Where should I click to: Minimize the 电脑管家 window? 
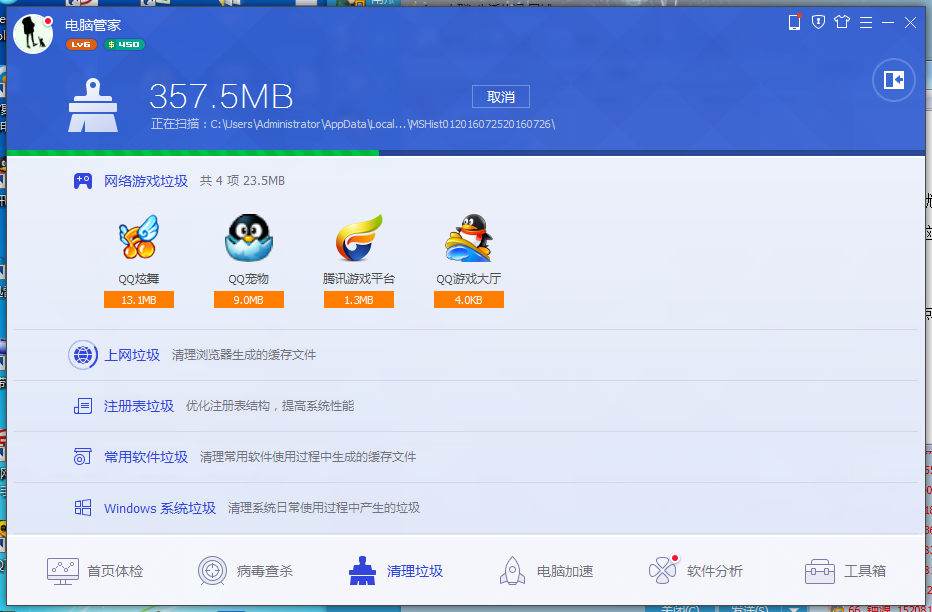pyautogui.click(x=888, y=23)
